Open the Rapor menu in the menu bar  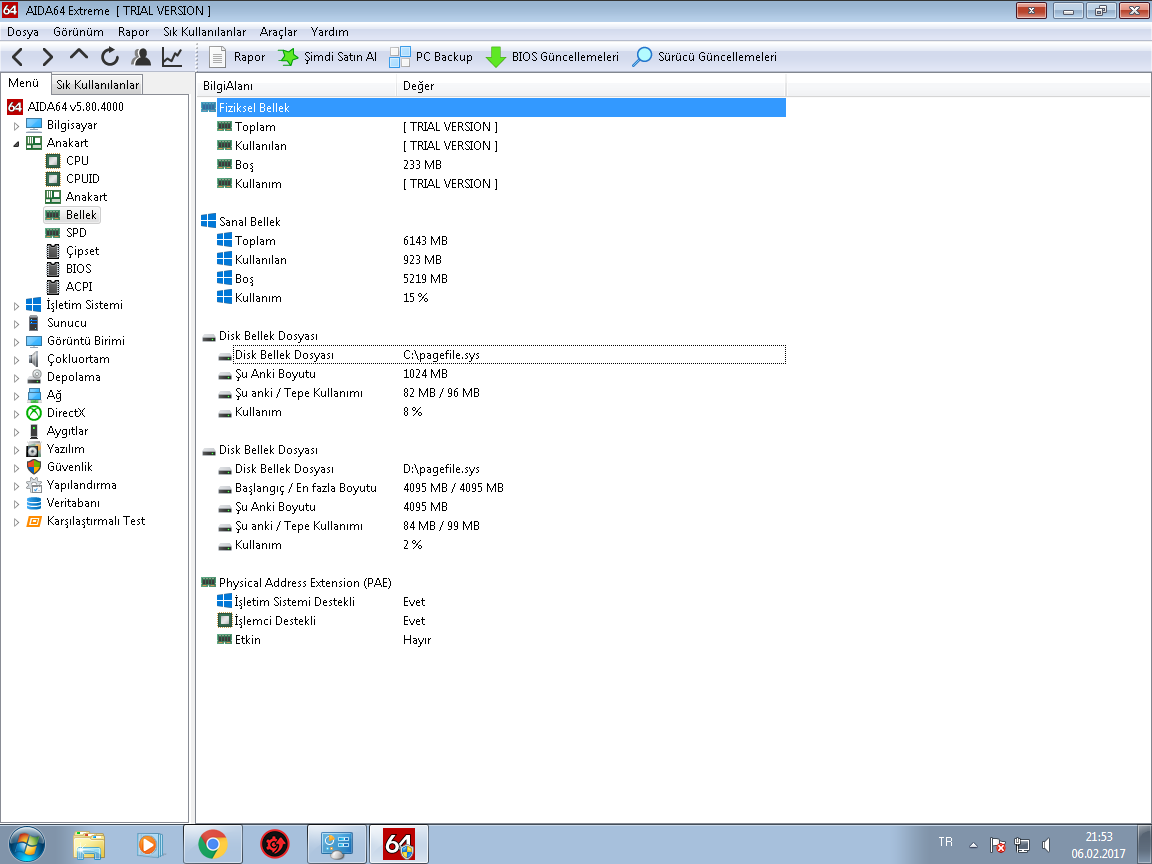pyautogui.click(x=133, y=32)
